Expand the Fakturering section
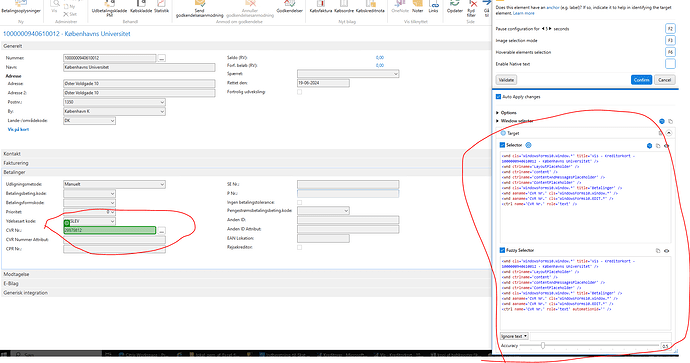 pyautogui.click(x=246, y=163)
